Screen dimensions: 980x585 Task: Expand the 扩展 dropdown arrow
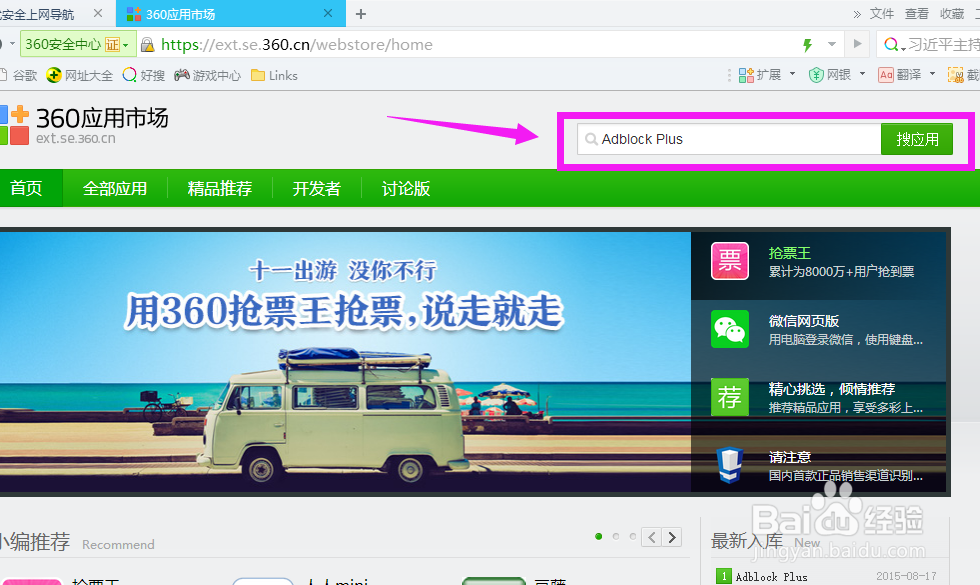792,74
